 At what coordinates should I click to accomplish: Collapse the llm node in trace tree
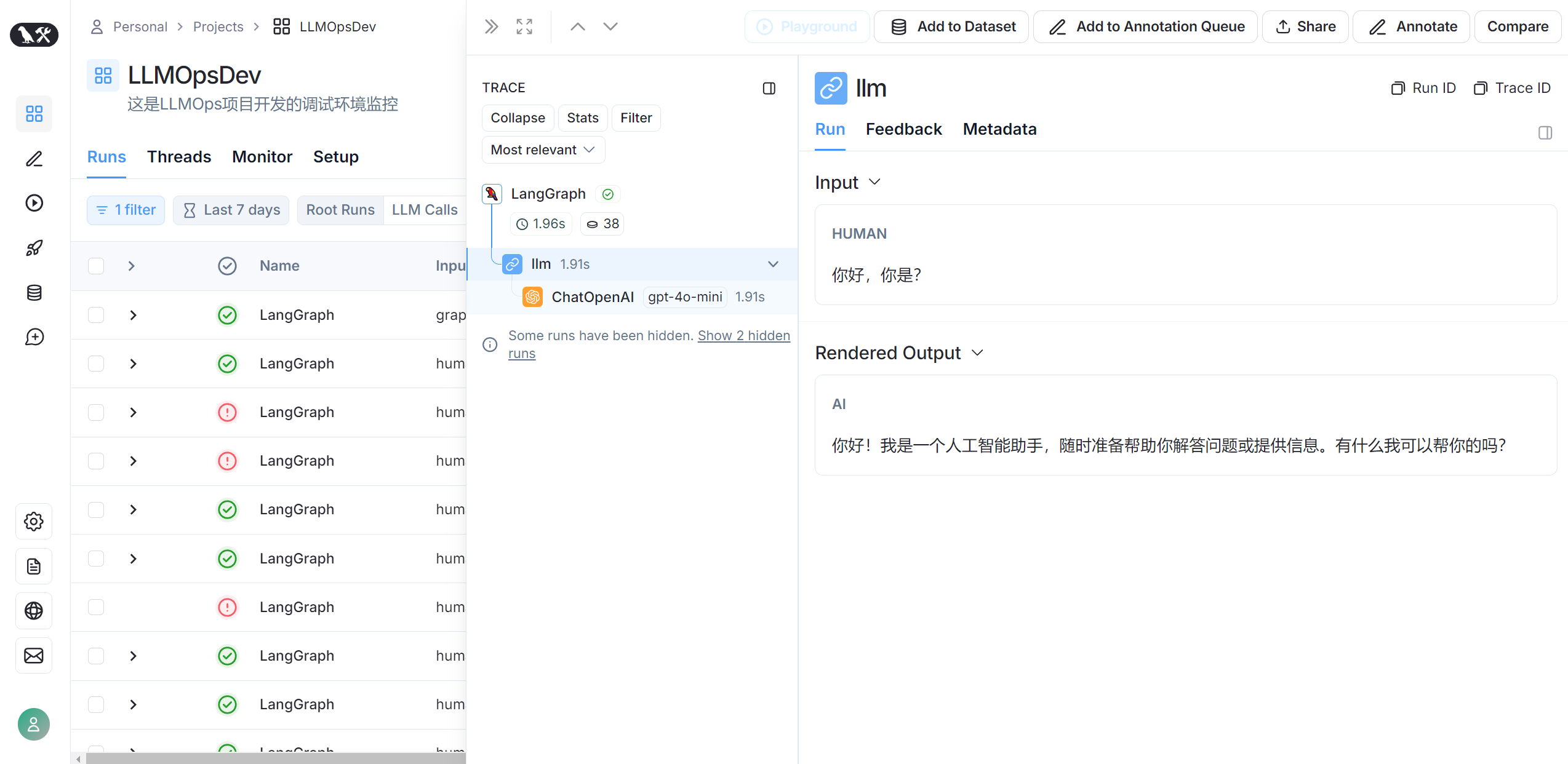point(773,264)
